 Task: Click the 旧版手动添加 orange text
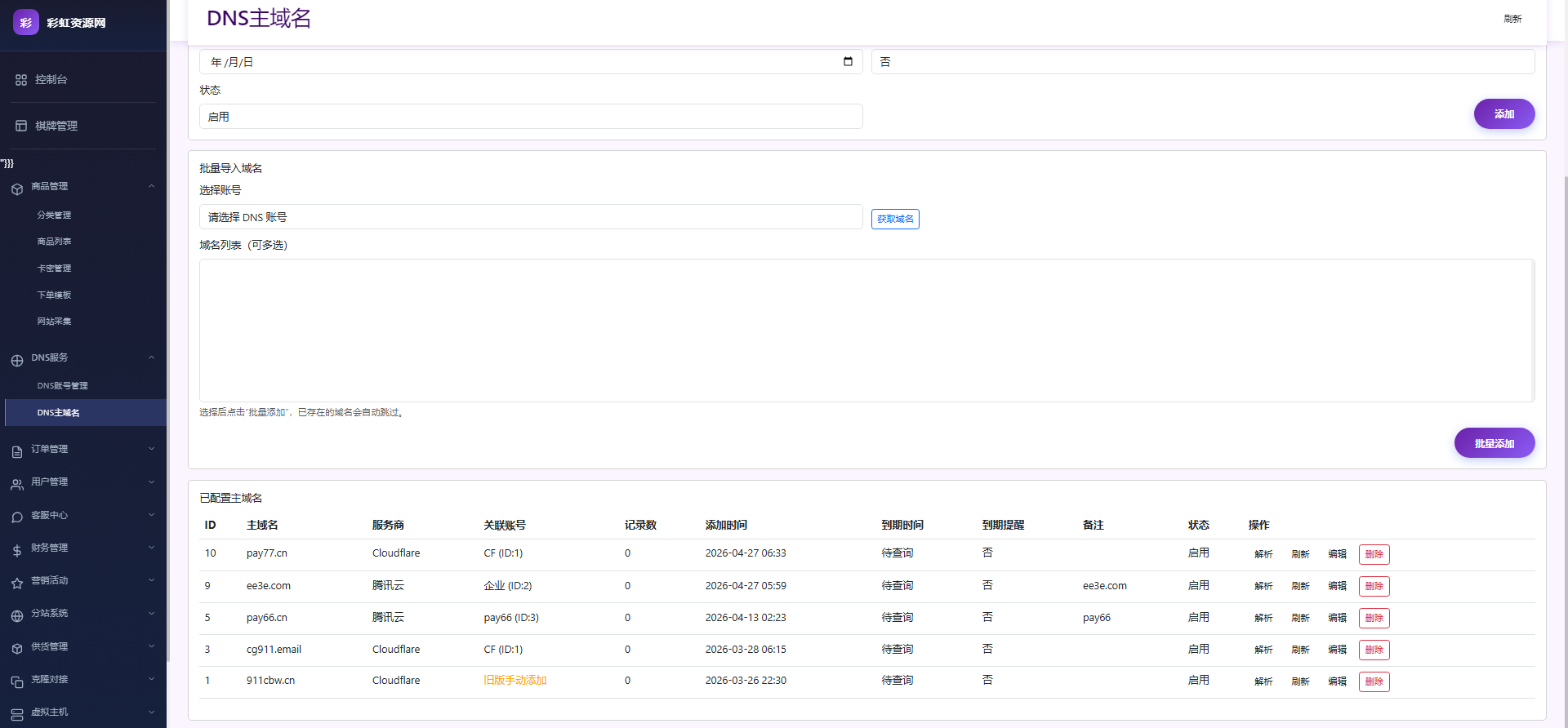515,681
